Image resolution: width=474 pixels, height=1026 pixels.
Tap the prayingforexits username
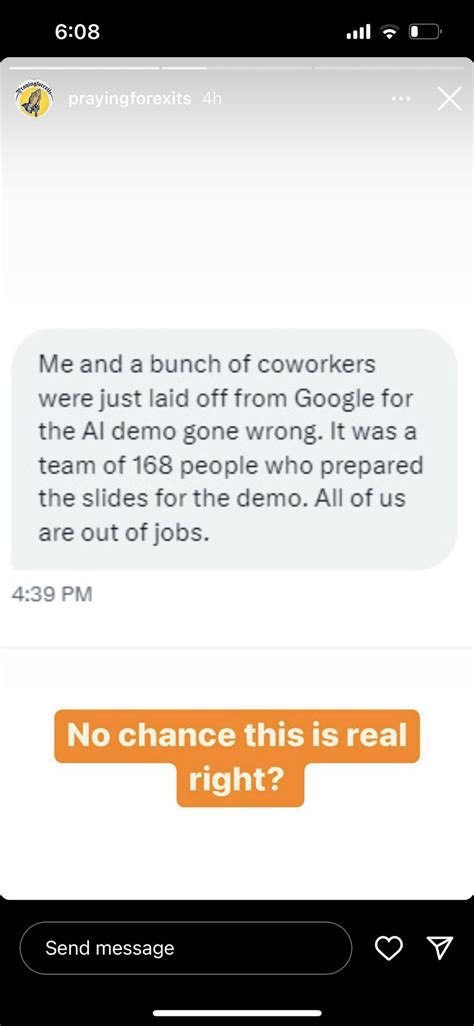[130, 99]
